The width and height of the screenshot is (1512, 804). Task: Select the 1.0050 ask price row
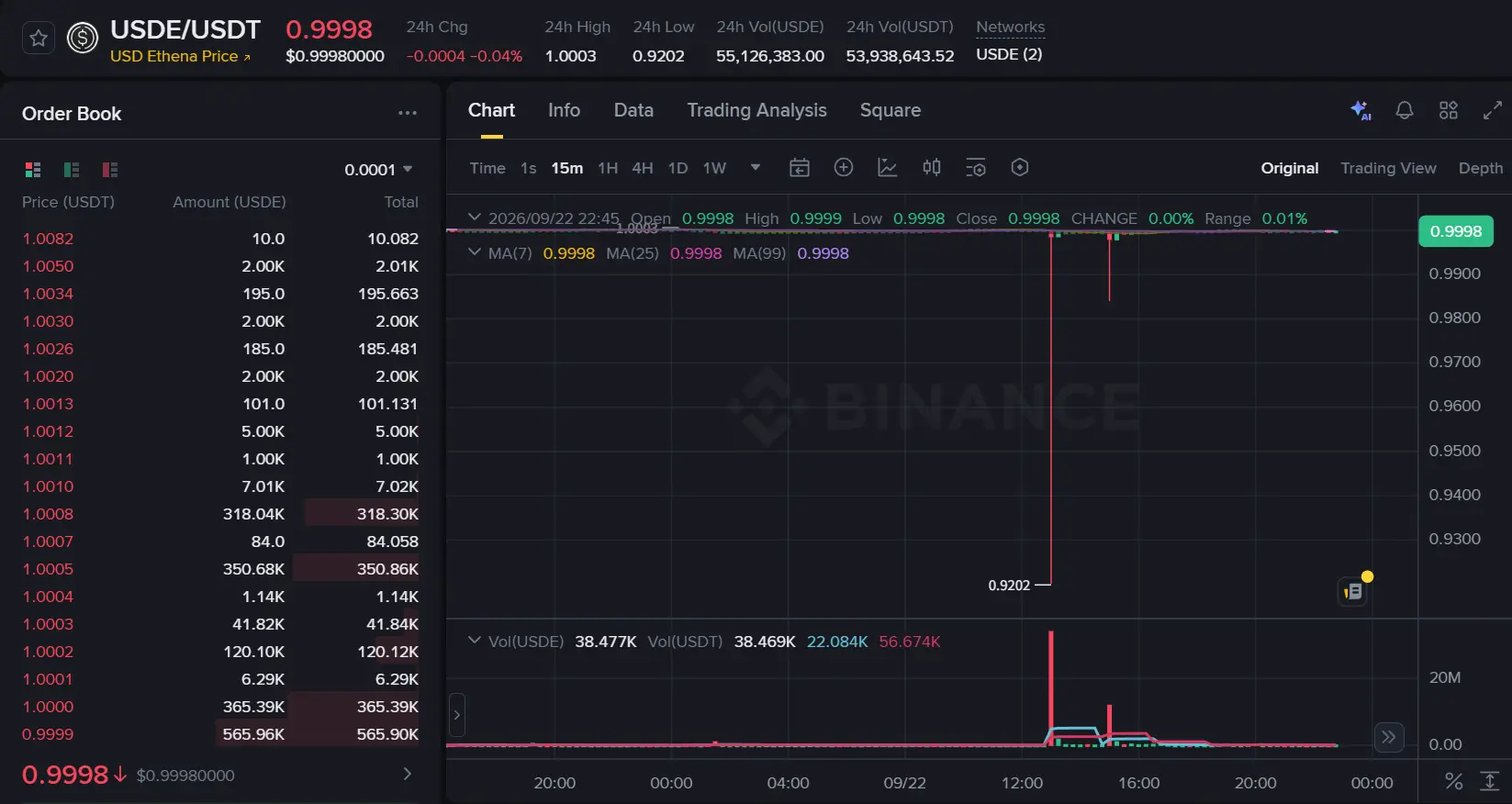click(x=220, y=266)
